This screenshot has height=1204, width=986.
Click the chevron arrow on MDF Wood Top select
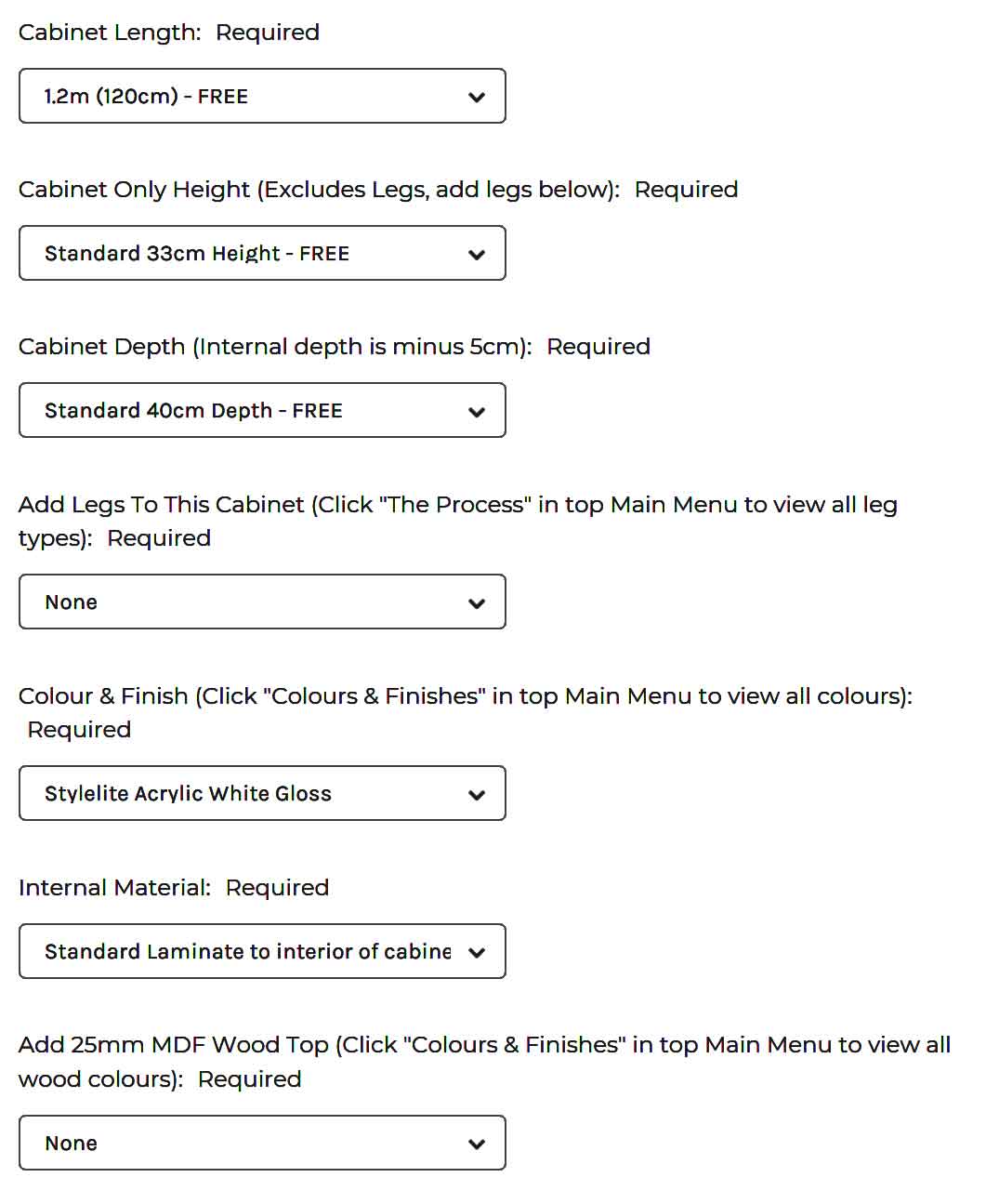477,1144
